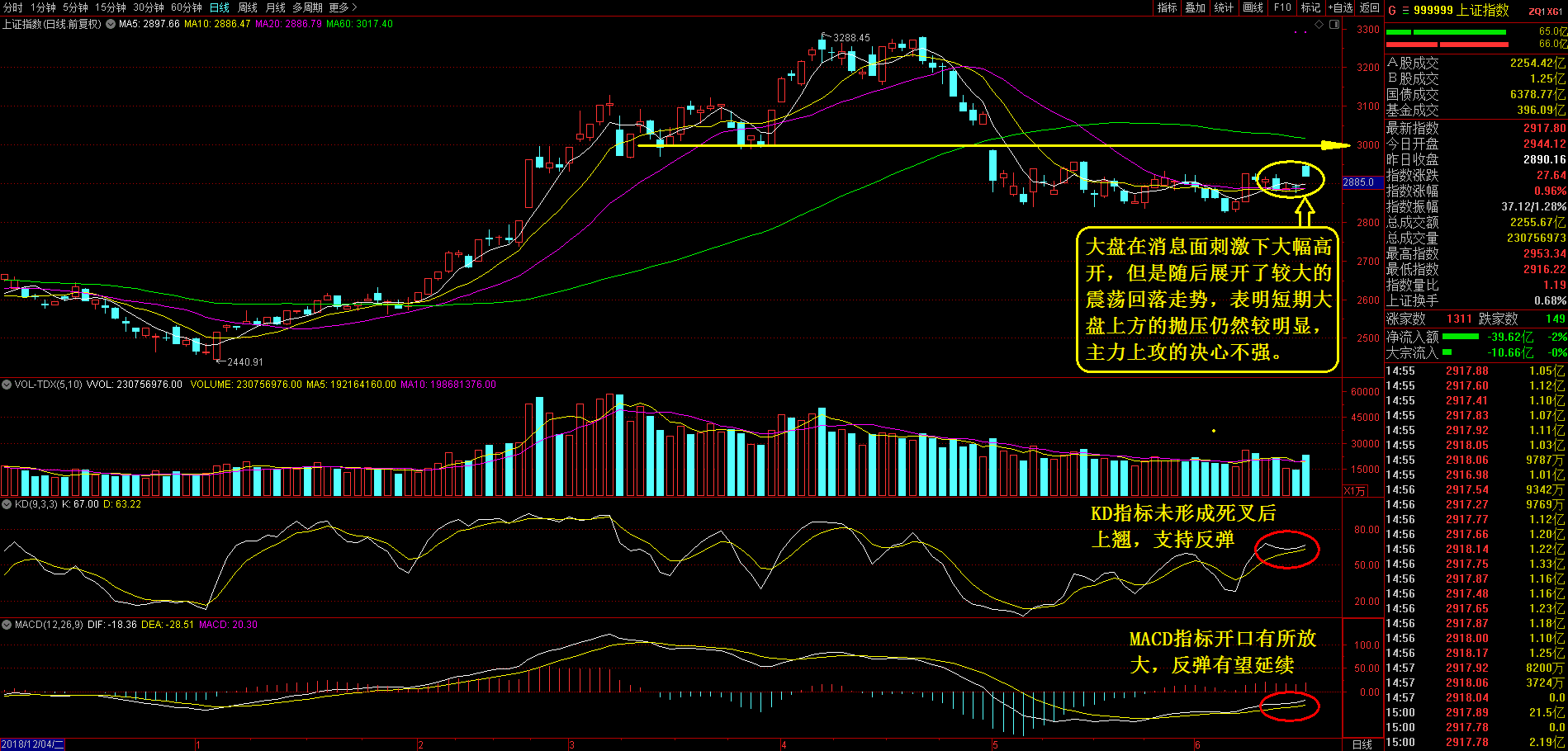The width and height of the screenshot is (1568, 751).
Task: Click the 今日开盘 value 2944.12
Action: pos(1544,144)
